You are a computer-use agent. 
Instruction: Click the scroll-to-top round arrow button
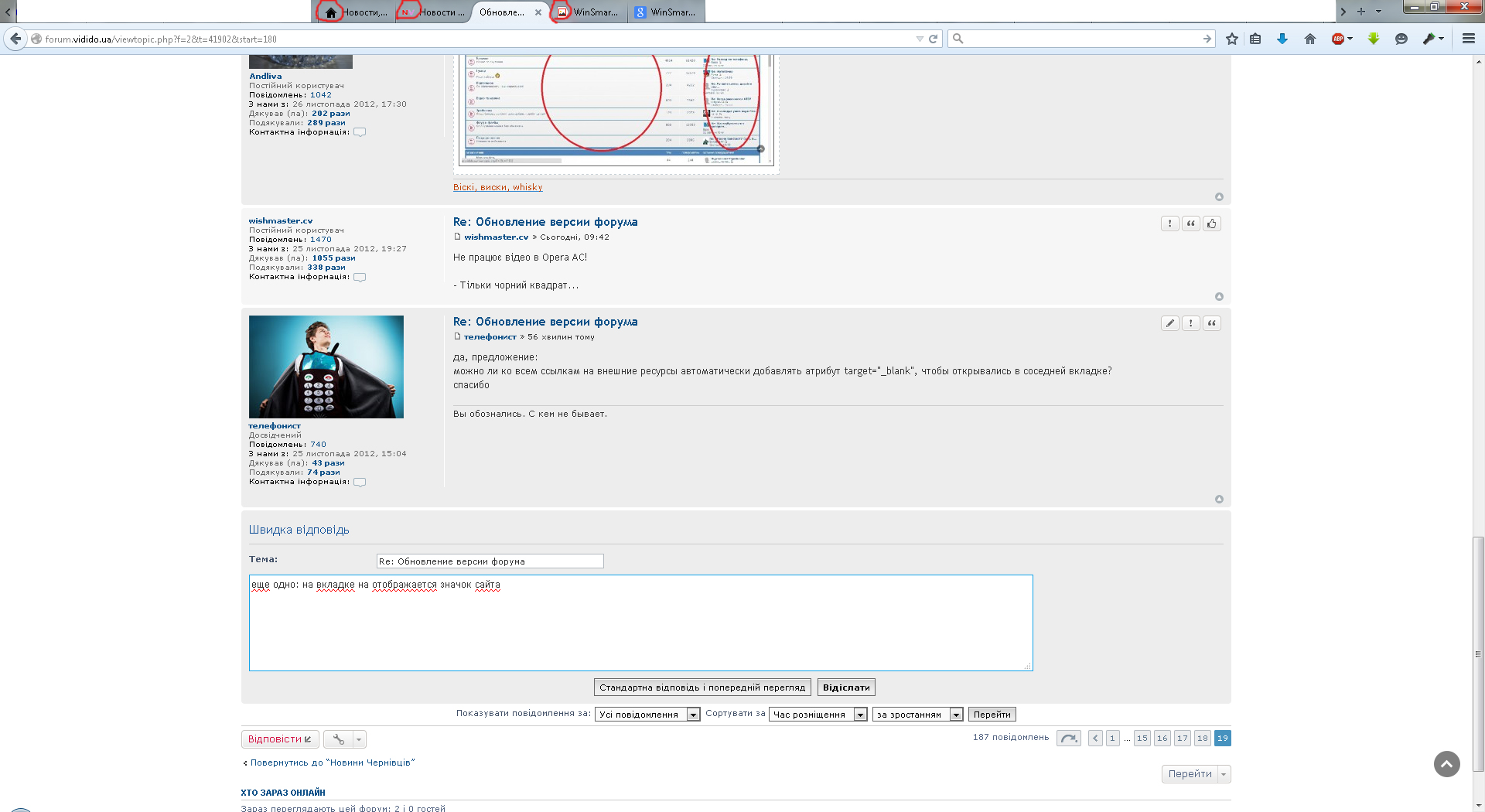coord(1446,764)
